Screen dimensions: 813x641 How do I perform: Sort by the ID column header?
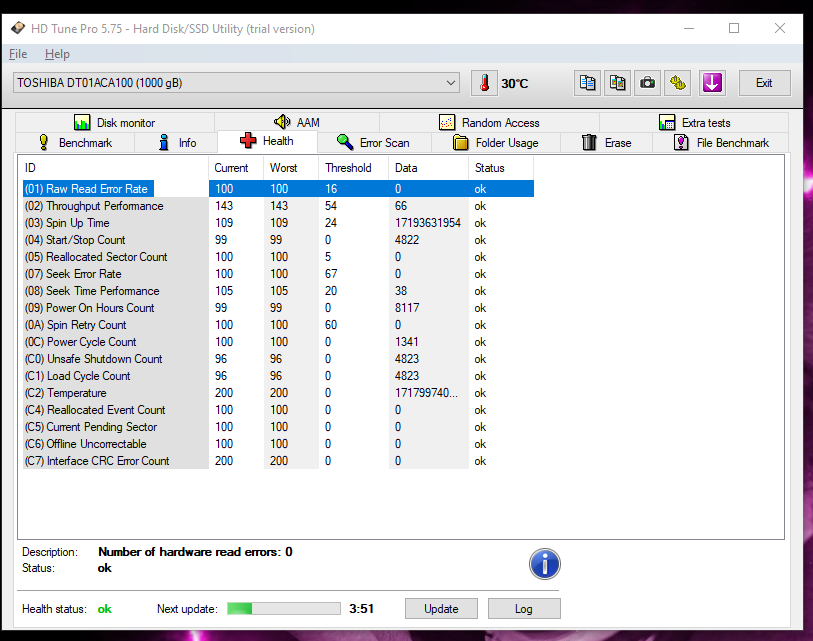click(114, 168)
